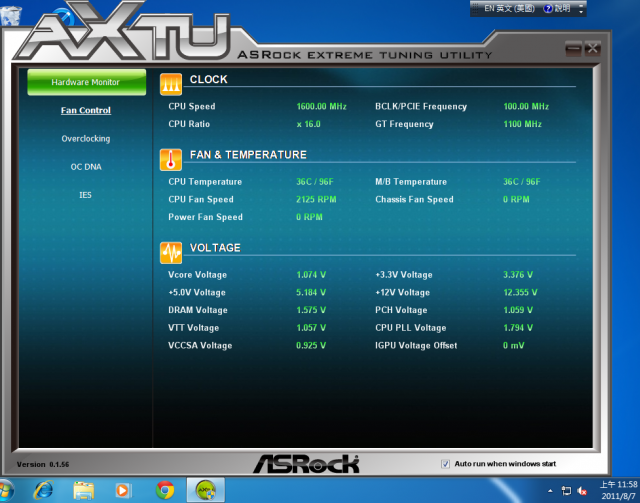
Task: Show hidden system tray icons
Action: (550, 491)
